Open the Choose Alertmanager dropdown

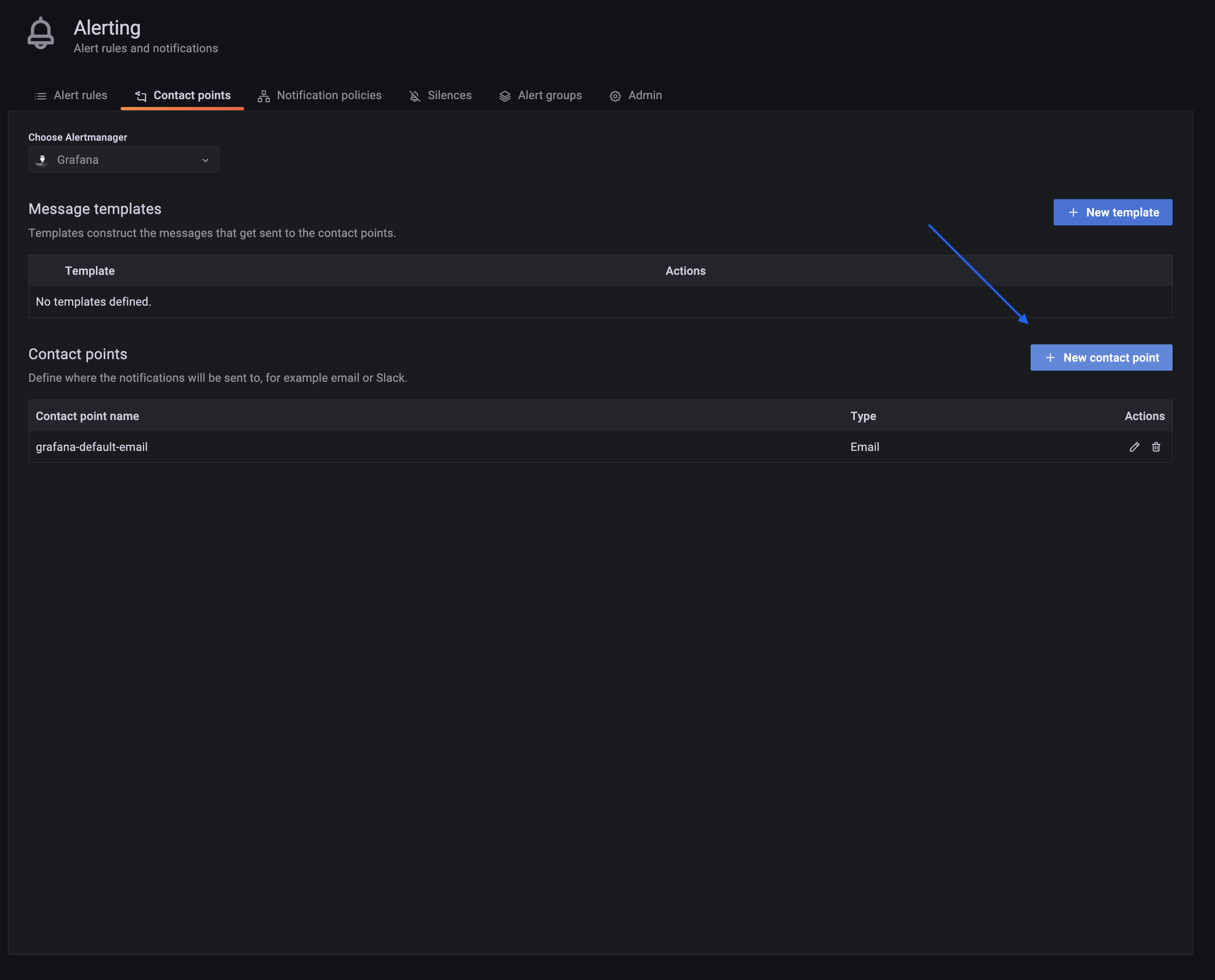click(x=123, y=160)
